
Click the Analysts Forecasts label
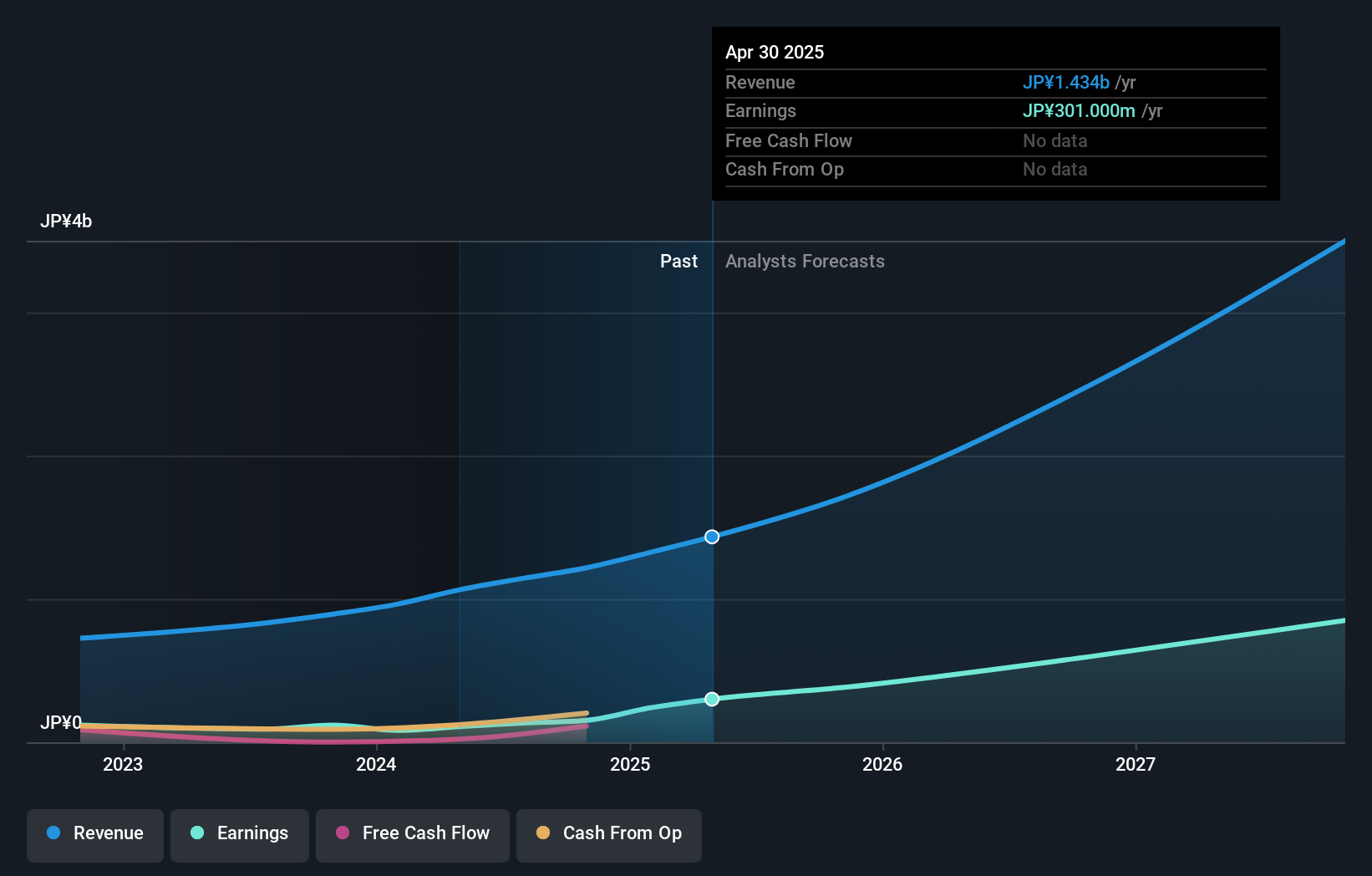pos(805,262)
